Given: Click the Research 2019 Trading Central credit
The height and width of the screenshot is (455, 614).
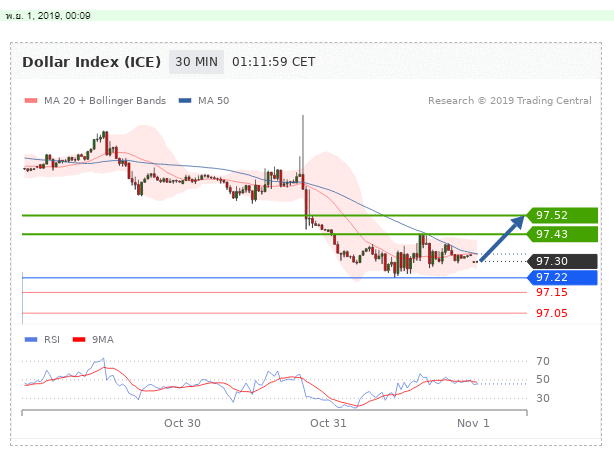Looking at the screenshot, I should click(x=509, y=101).
